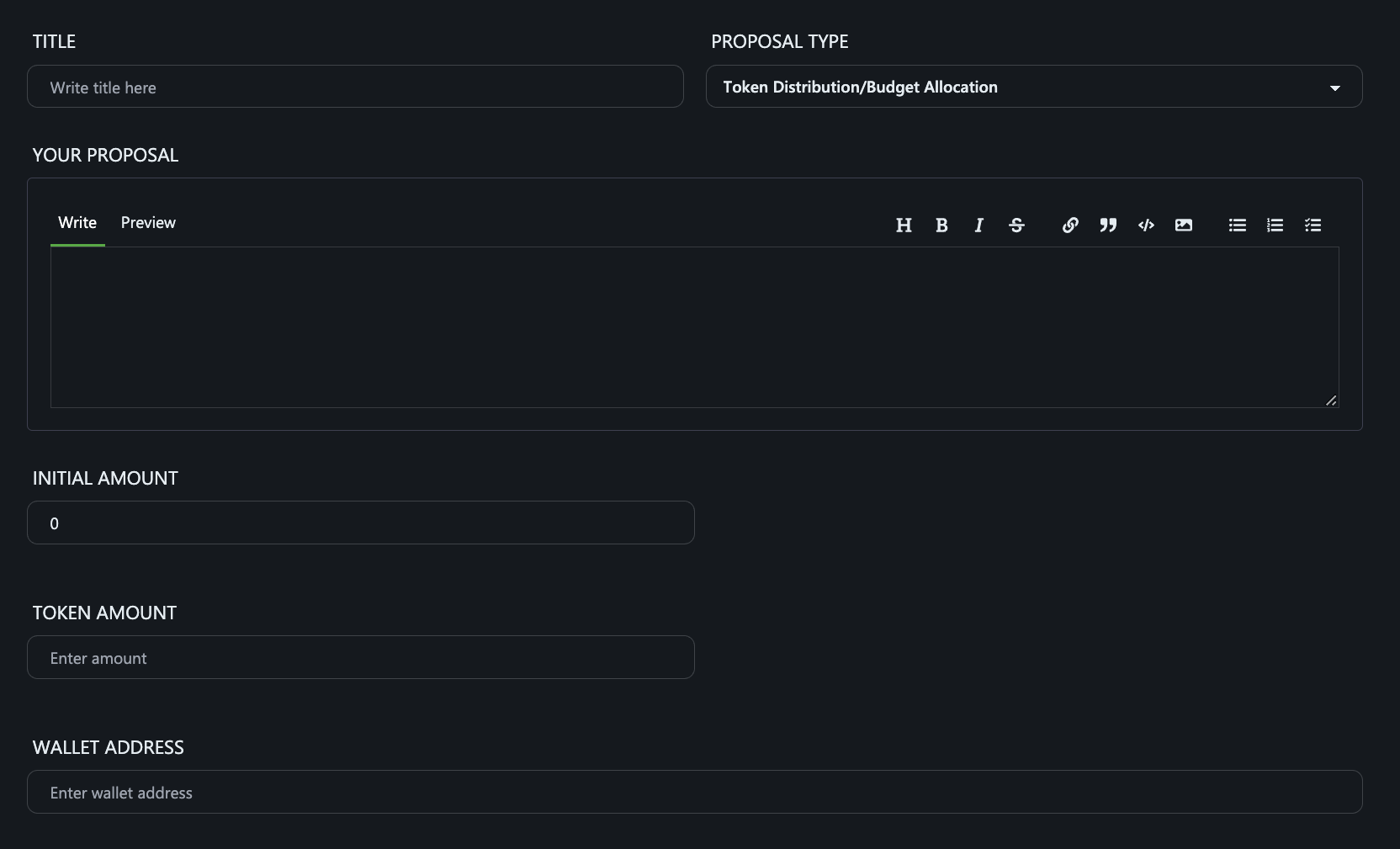Image resolution: width=1400 pixels, height=849 pixels.
Task: Insert a link using chain icon
Action: tap(1070, 225)
